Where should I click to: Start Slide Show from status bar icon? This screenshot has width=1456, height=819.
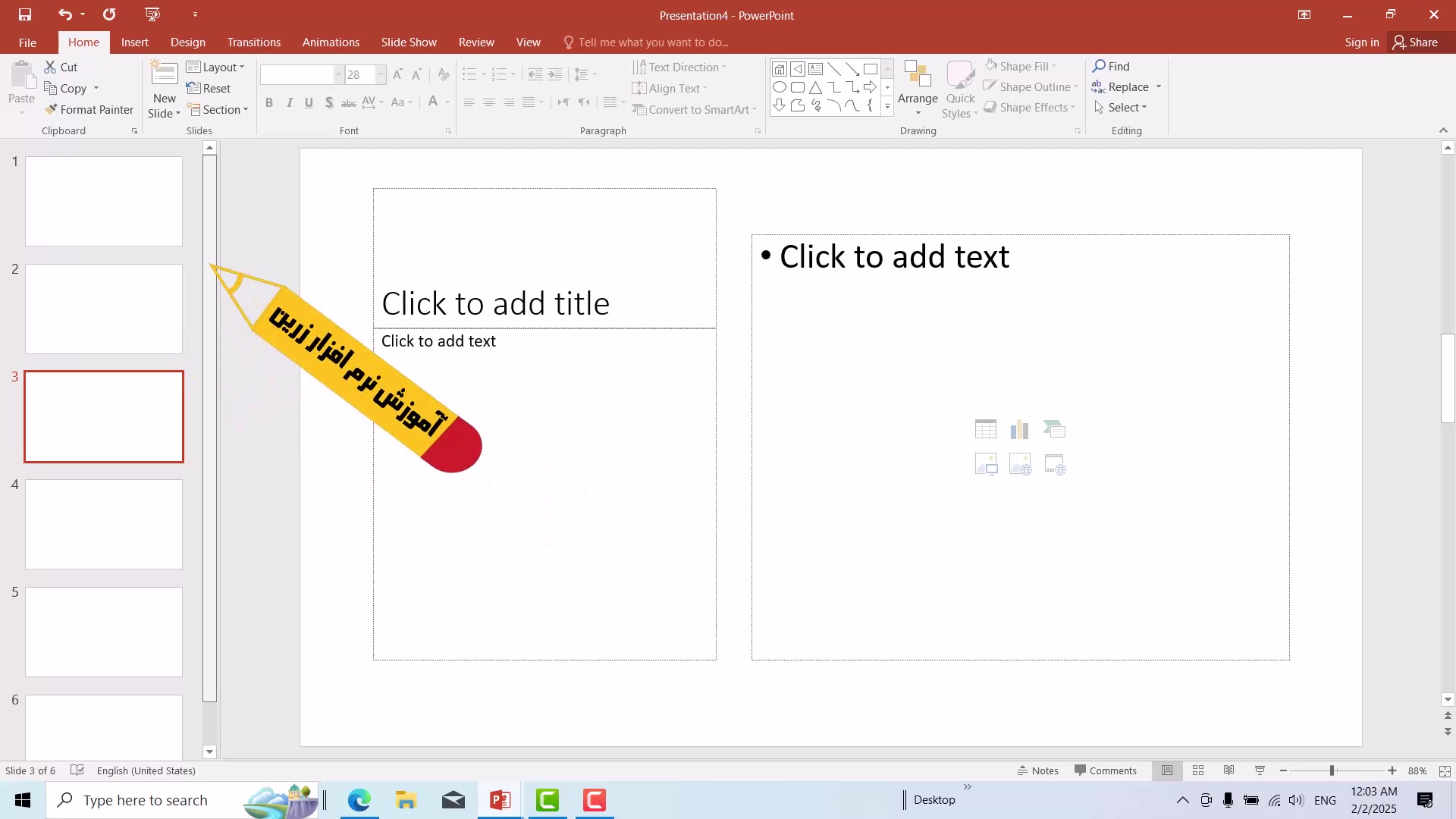tap(1260, 770)
